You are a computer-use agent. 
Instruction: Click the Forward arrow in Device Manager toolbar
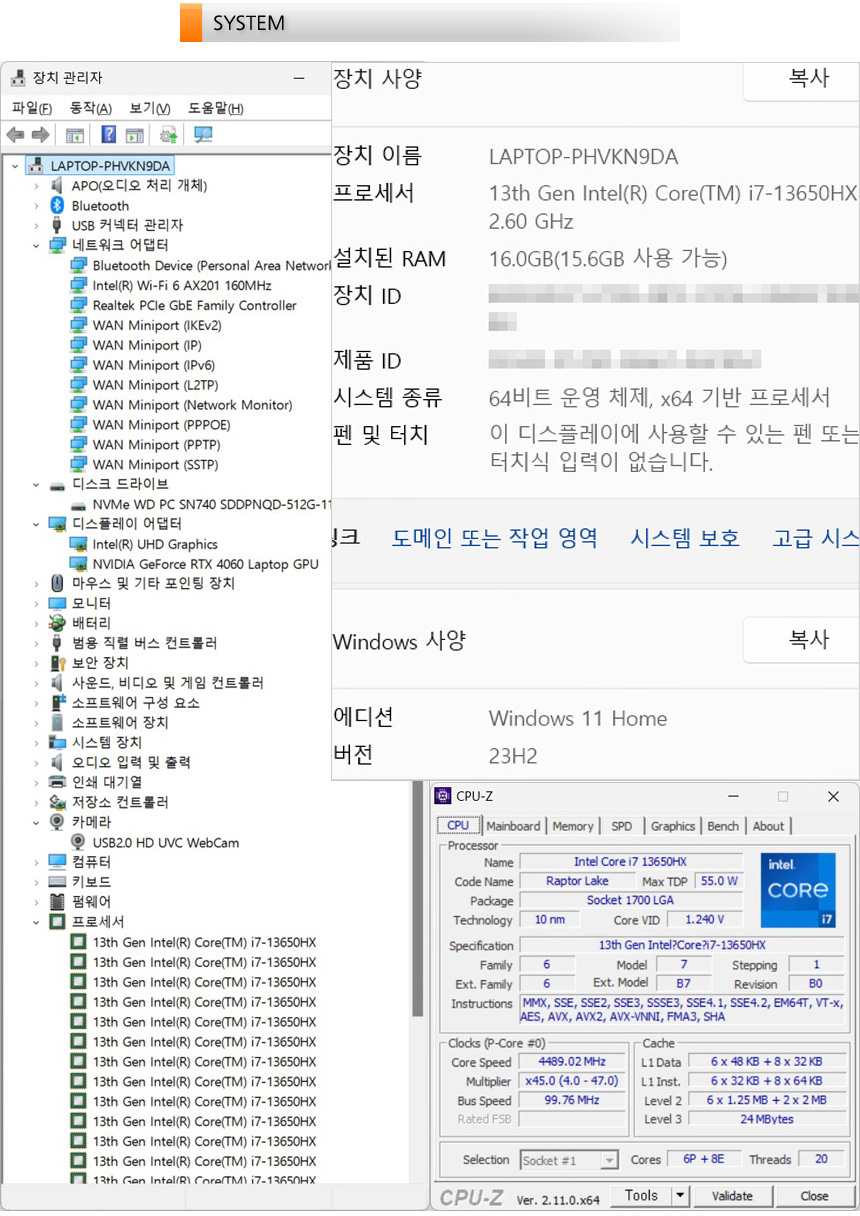click(40, 135)
